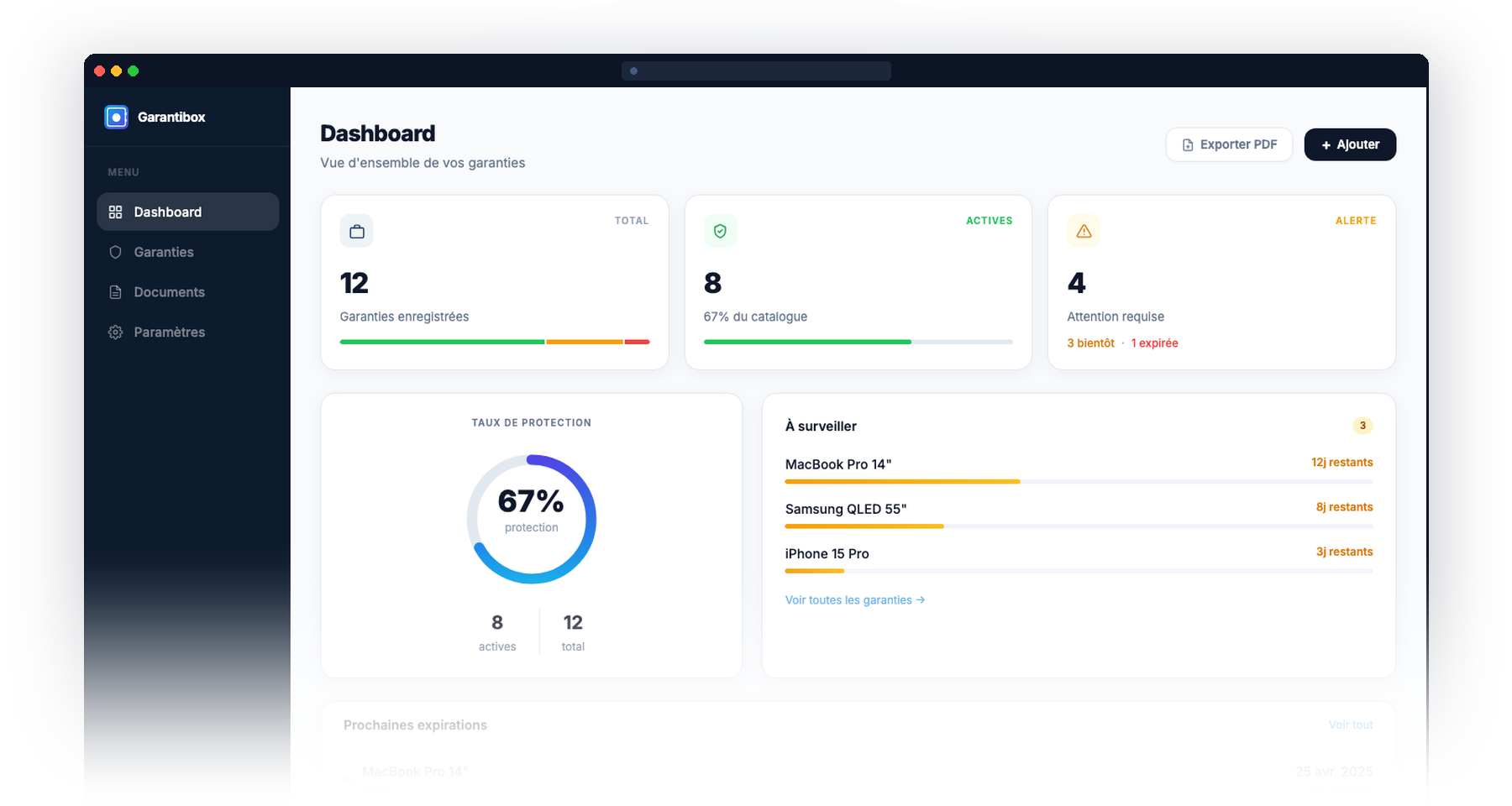Screen dimensions: 1512x806
Task: Click the Vue d'ensemble de vos garanties subtitle
Action: click(423, 163)
